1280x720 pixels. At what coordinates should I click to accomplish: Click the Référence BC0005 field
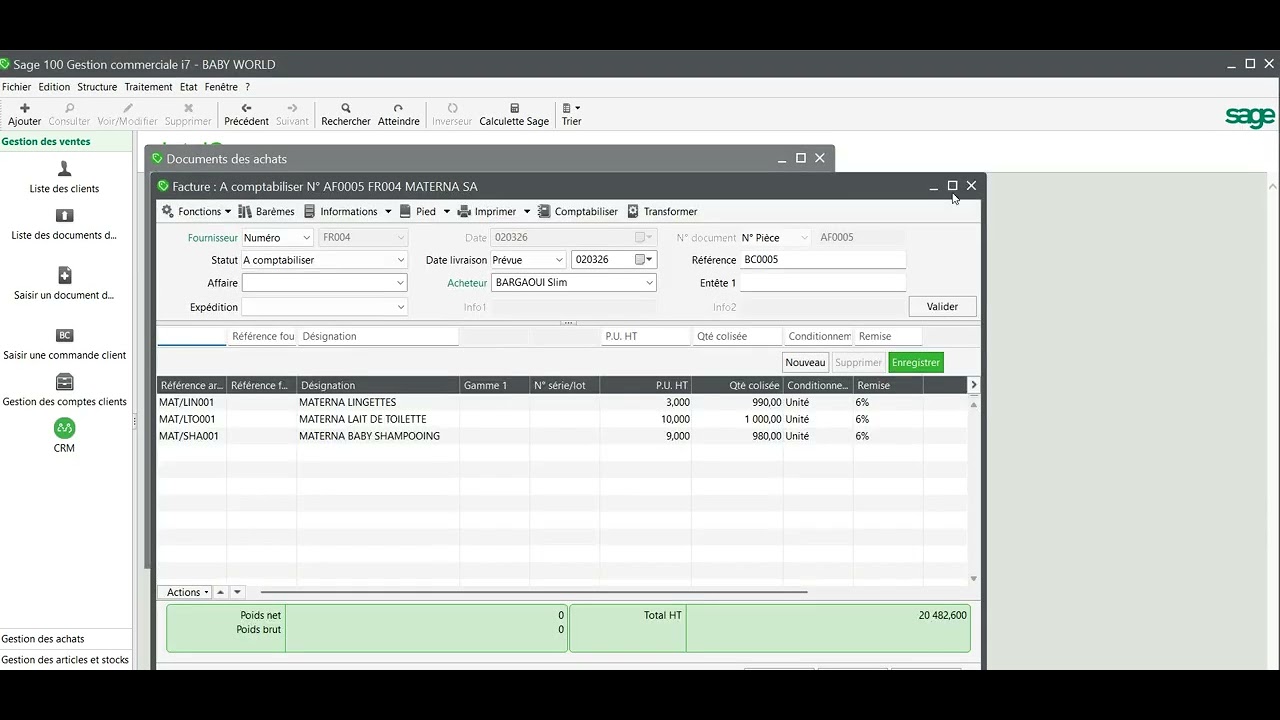click(823, 260)
